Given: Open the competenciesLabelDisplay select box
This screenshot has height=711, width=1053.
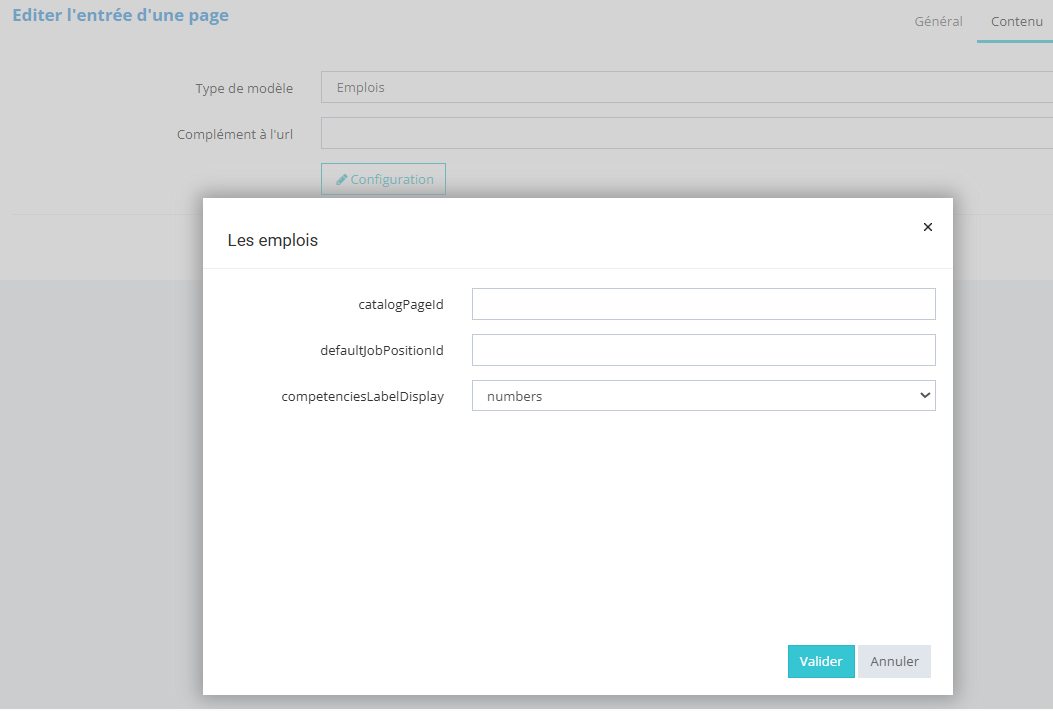Looking at the screenshot, I should pyautogui.click(x=703, y=396).
